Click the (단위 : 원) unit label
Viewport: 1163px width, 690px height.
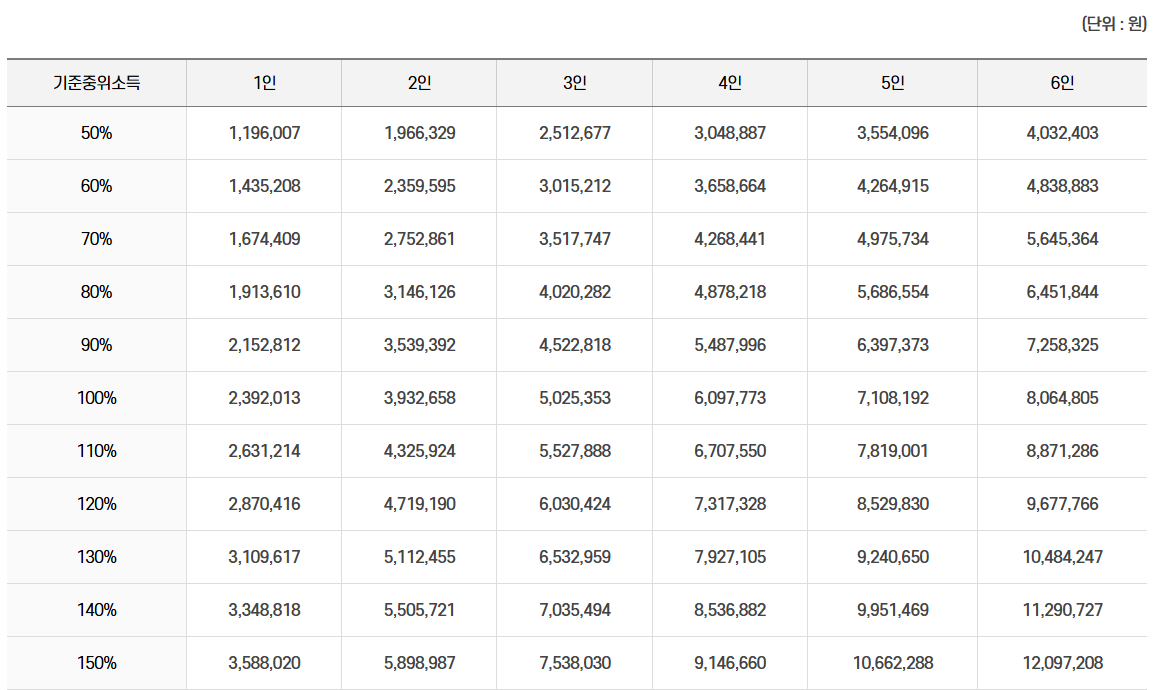(x=1114, y=24)
